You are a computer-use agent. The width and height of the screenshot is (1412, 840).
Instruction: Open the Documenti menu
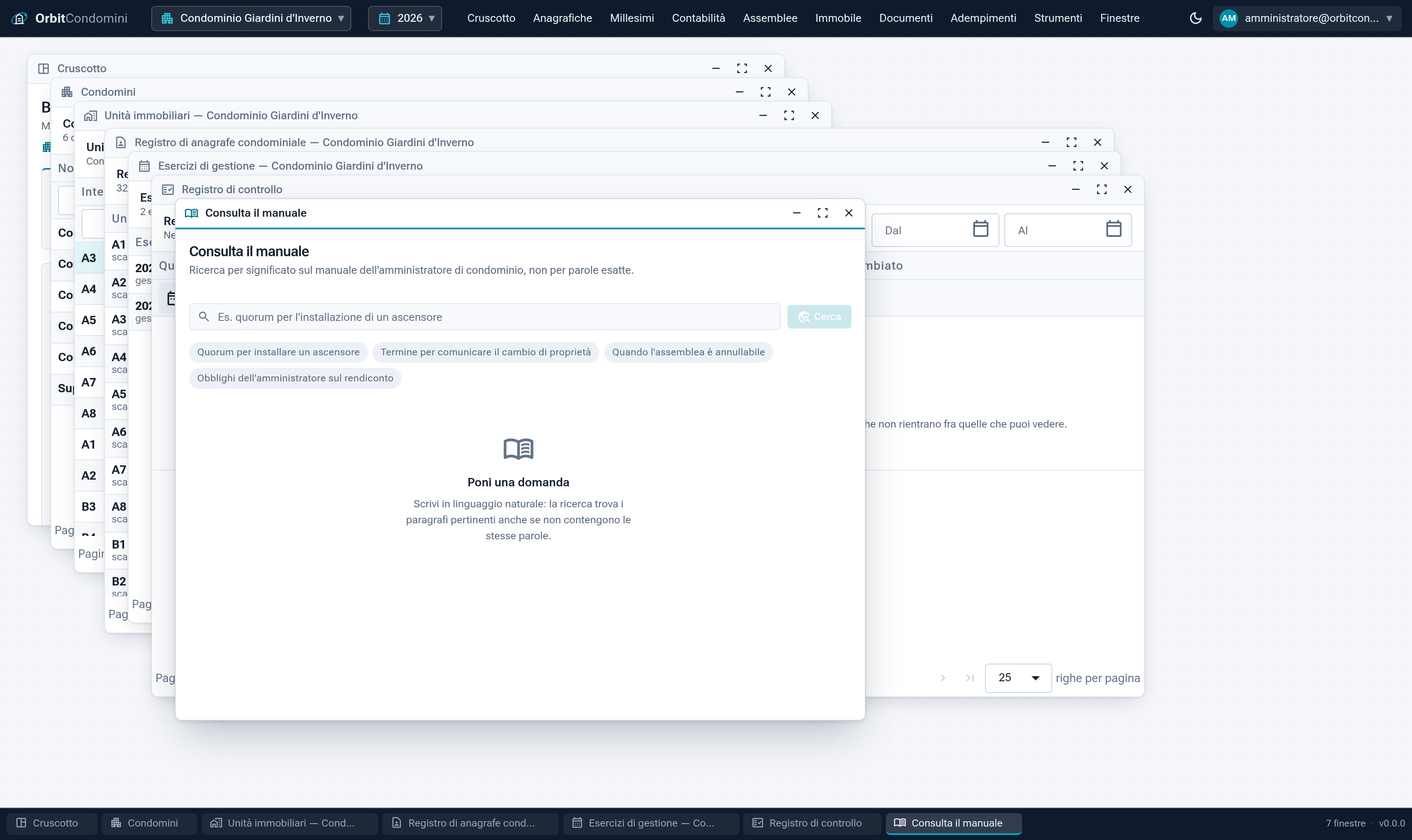point(906,18)
